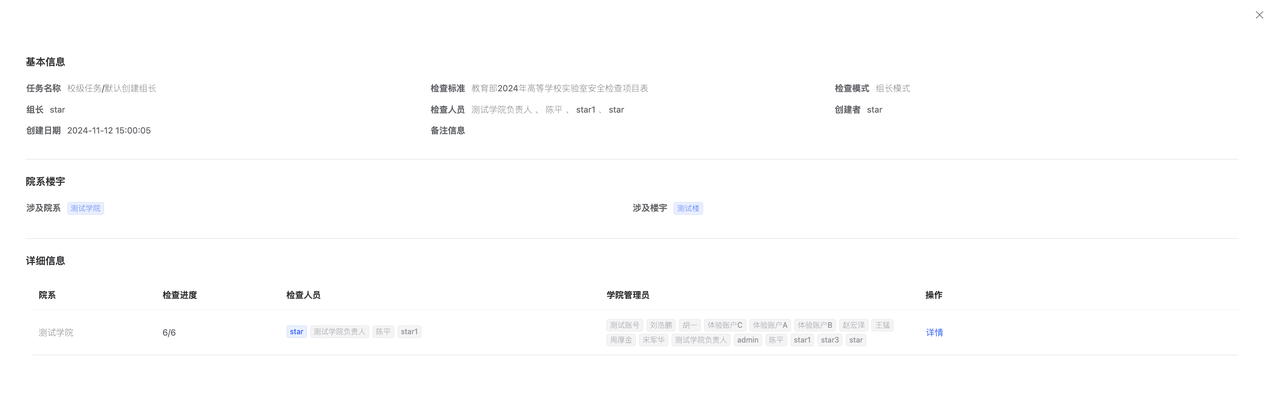Click the 周厚金 administrator tag
The width and height of the screenshot is (1280, 394).
(621, 340)
